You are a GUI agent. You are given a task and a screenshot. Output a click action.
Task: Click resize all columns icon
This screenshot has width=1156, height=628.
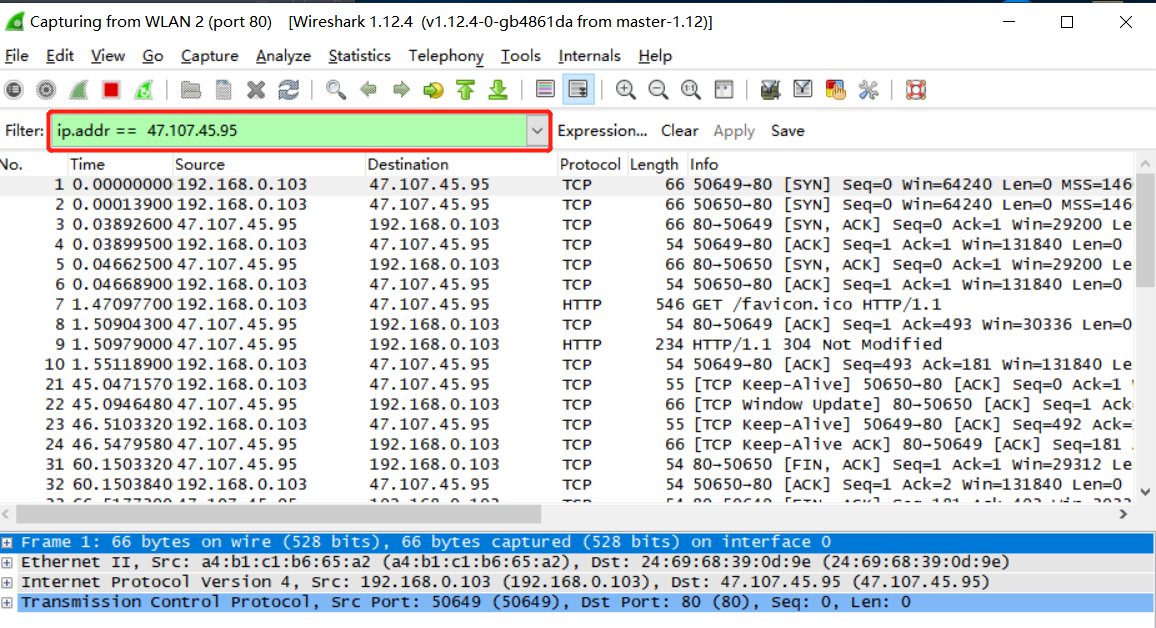tap(723, 90)
